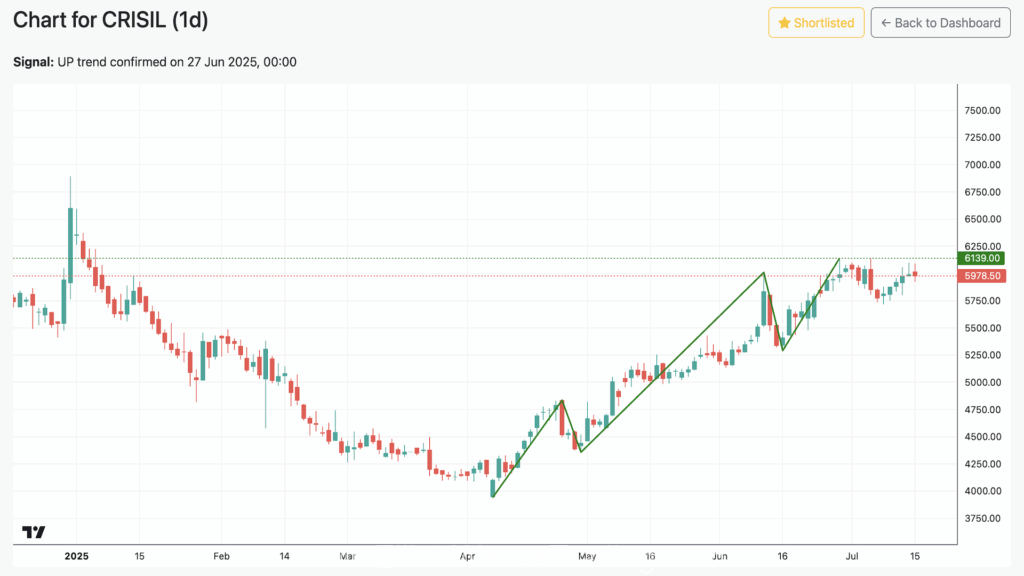Click the Chart for CRISIL (1d) heading
The image size is (1024, 576).
click(x=110, y=20)
